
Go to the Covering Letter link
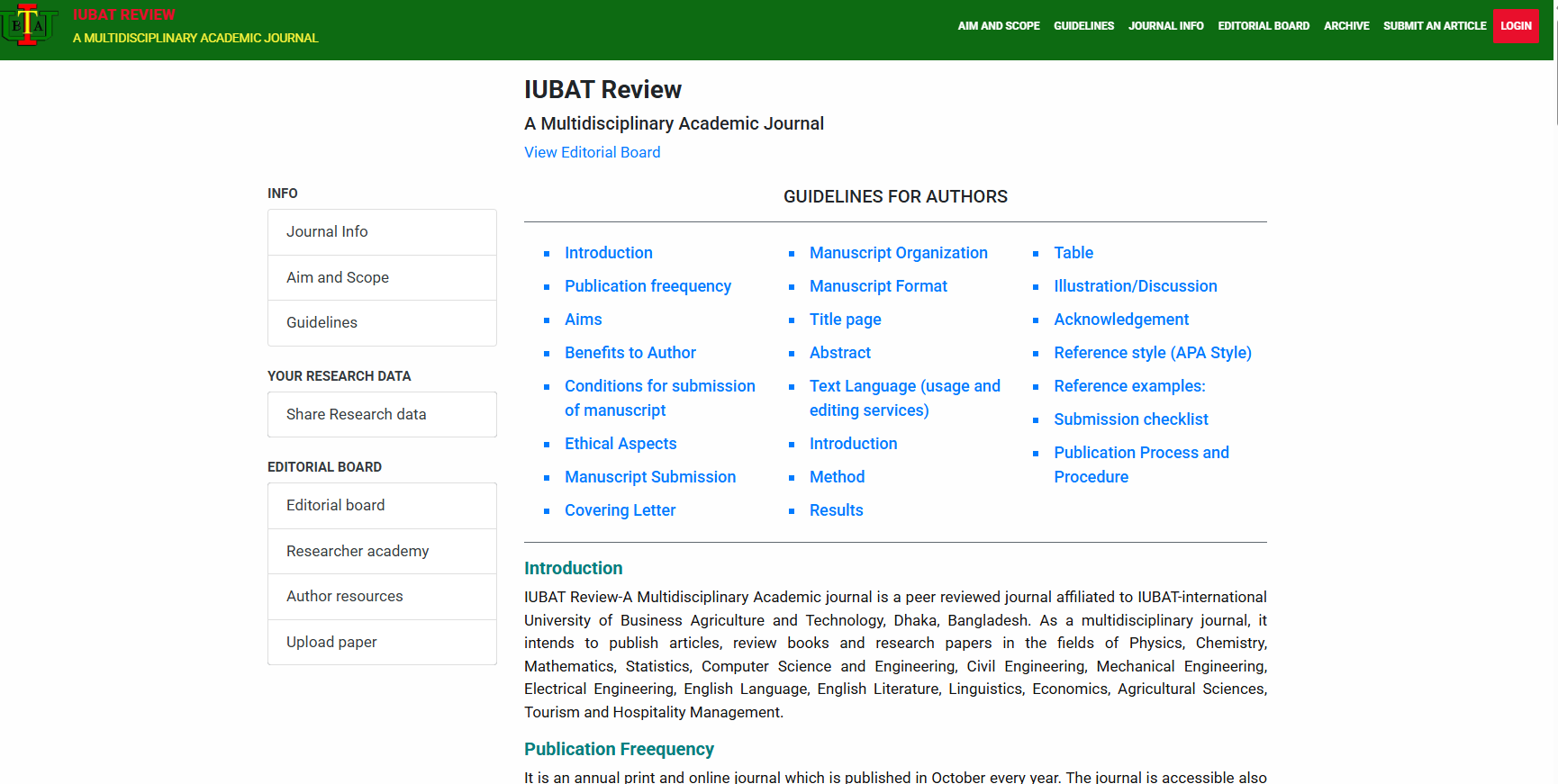point(620,510)
